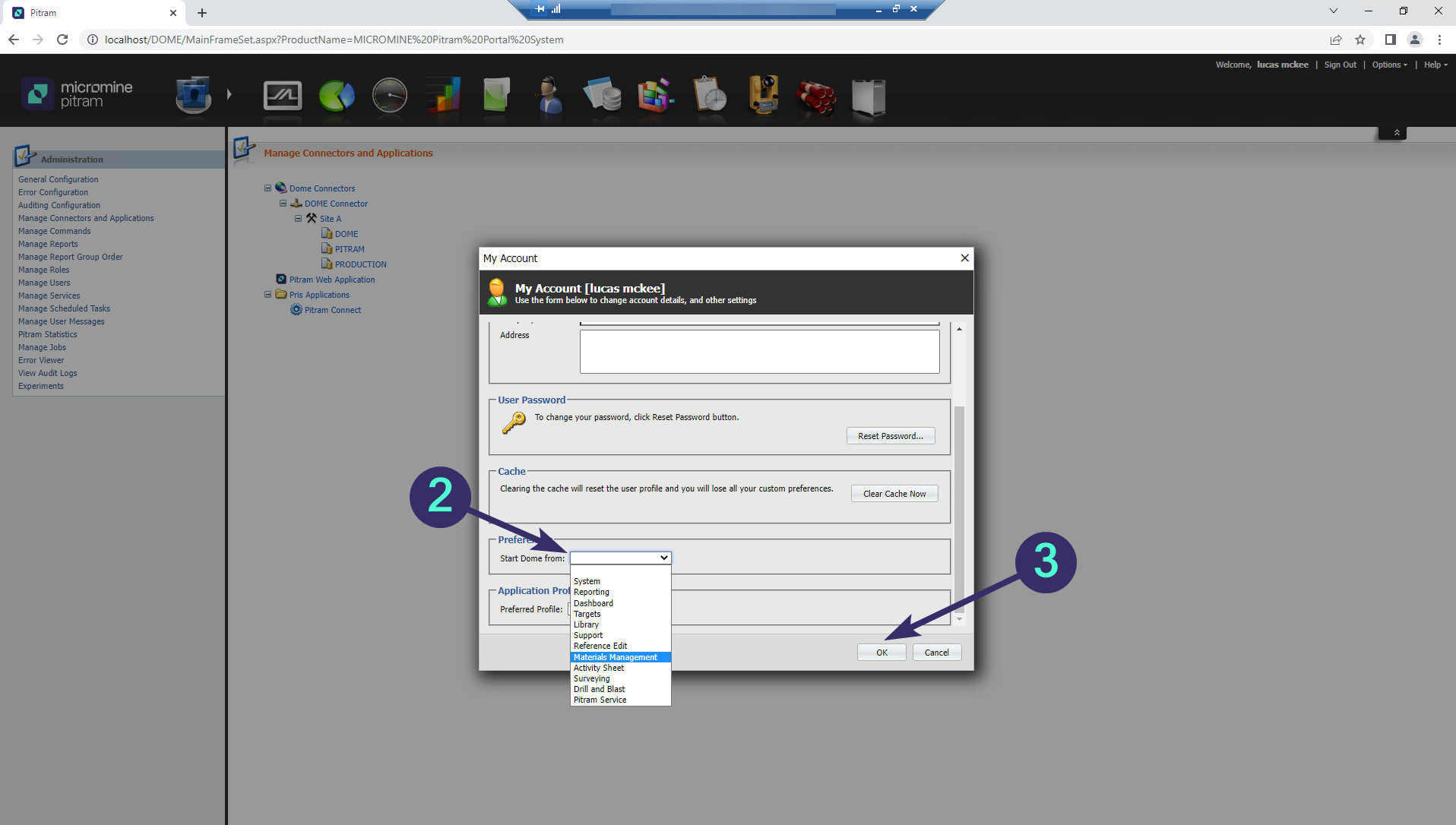
Task: Select Materials Management in the dropdown list
Action: click(616, 656)
